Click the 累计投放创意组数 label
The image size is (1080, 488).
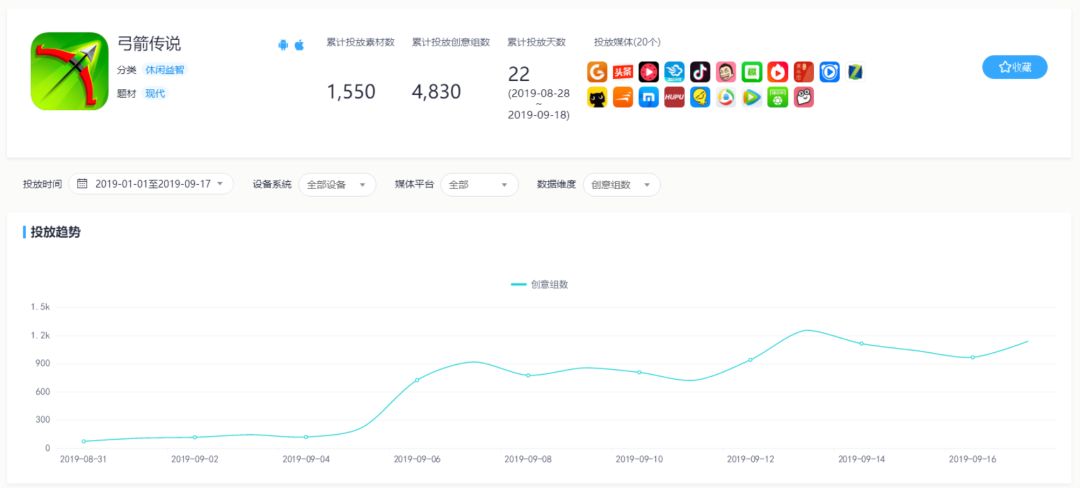(450, 42)
